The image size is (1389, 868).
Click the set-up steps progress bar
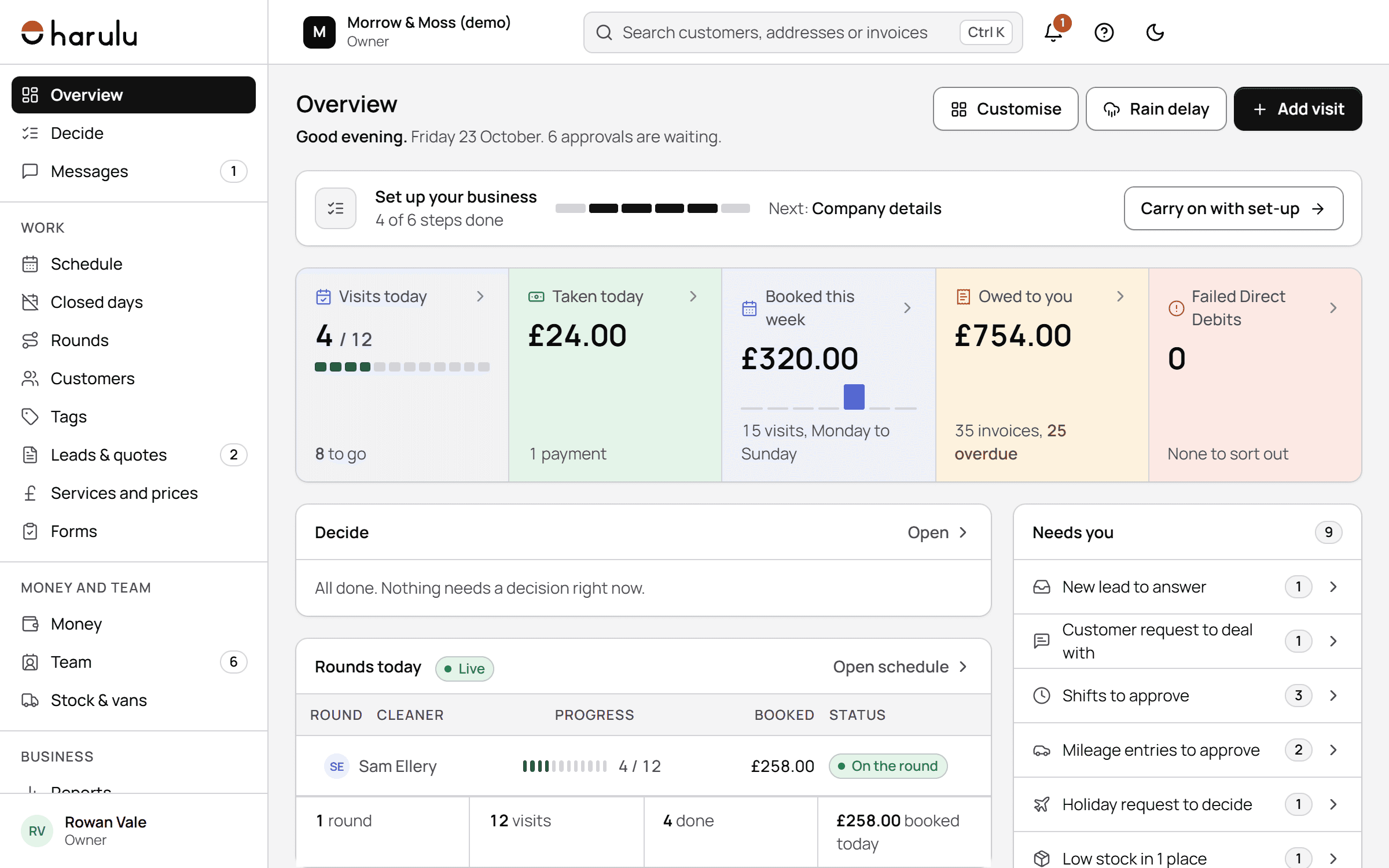653,208
